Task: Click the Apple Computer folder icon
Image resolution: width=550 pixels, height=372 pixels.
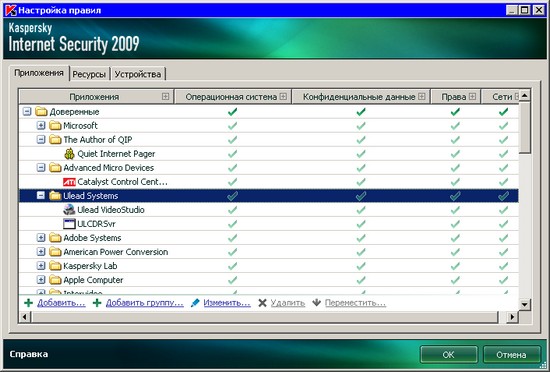Action: click(55, 280)
